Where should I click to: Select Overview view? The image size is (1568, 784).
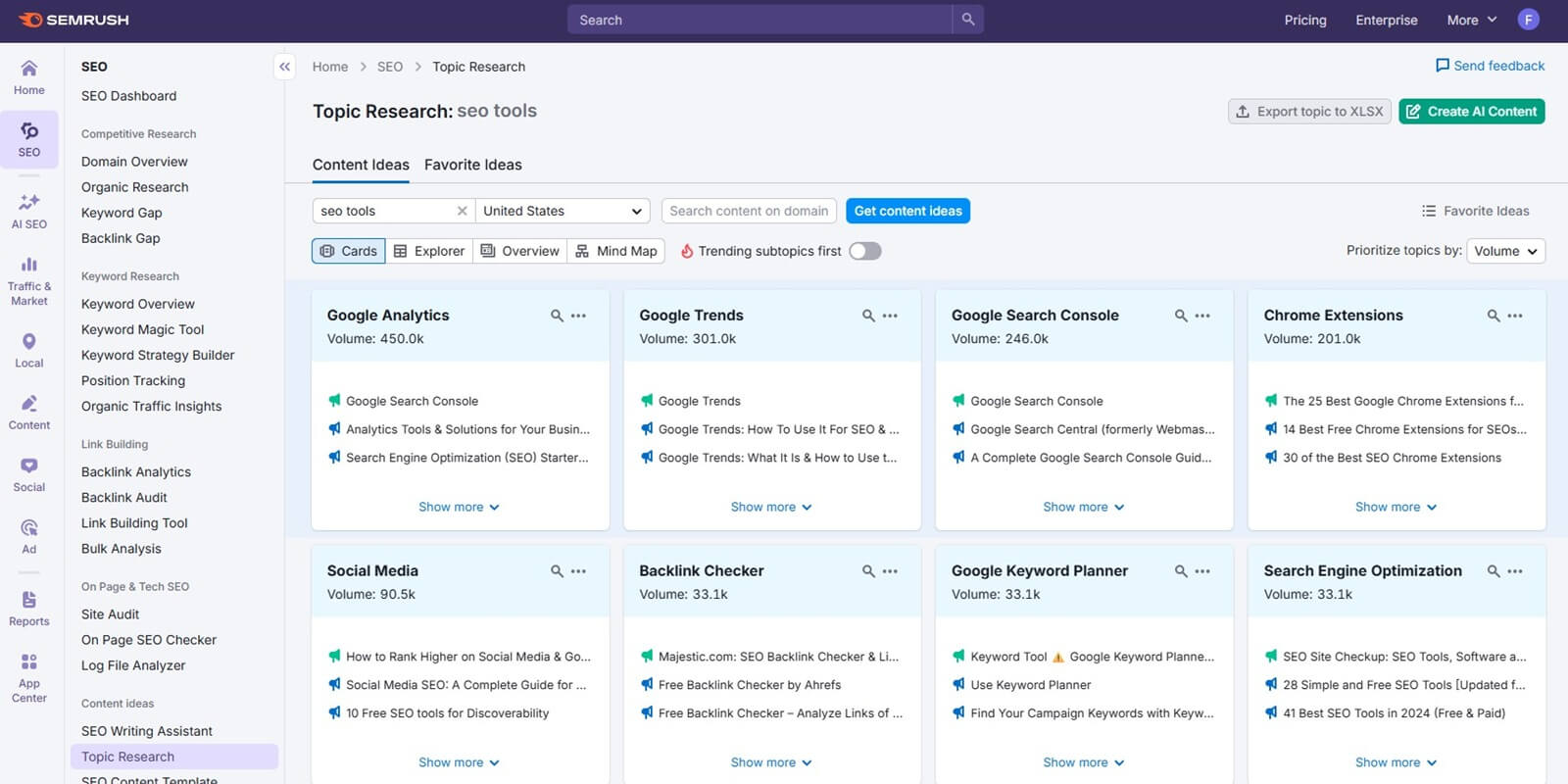point(520,251)
